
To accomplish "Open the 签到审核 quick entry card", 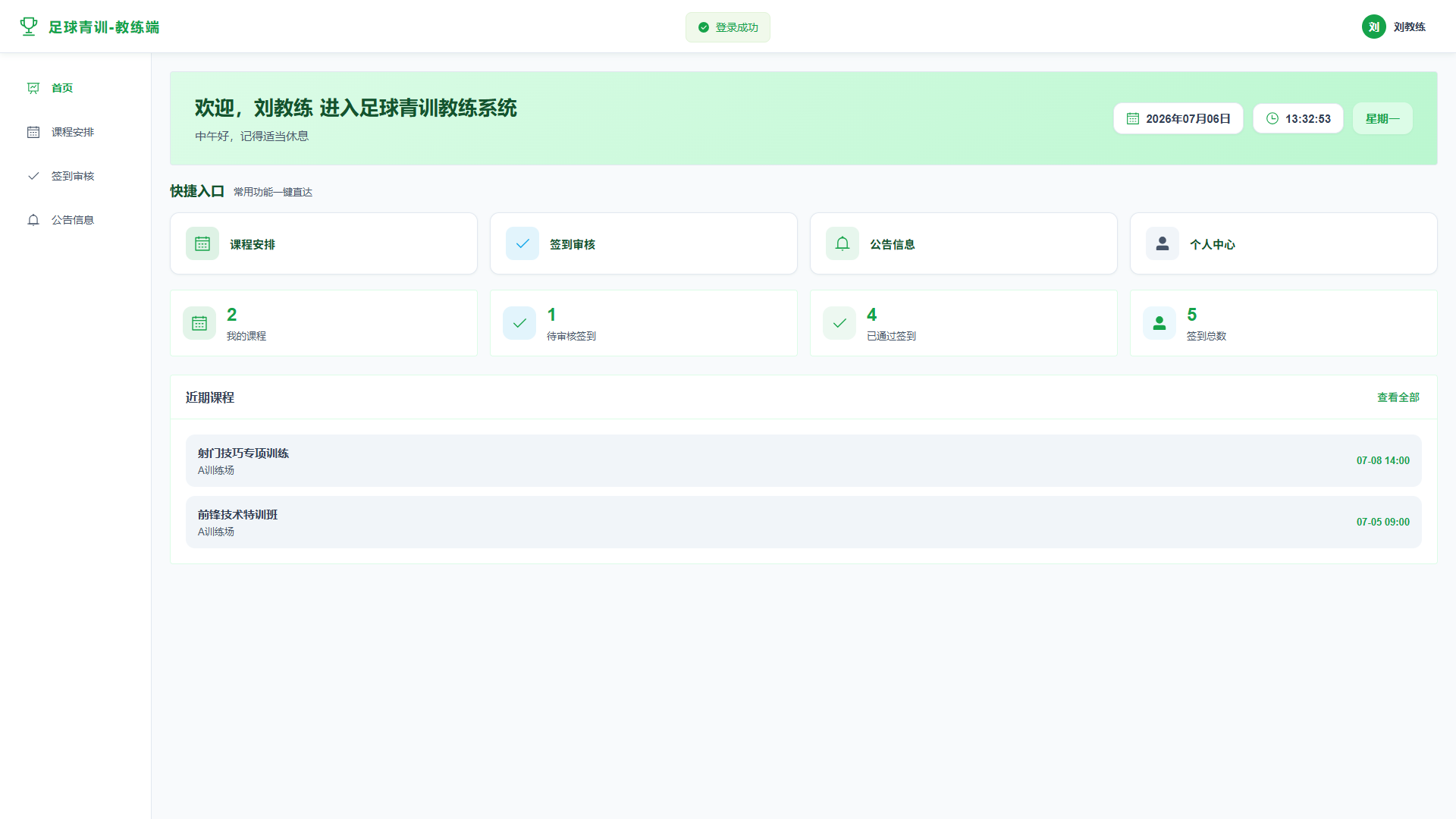I will [x=644, y=243].
